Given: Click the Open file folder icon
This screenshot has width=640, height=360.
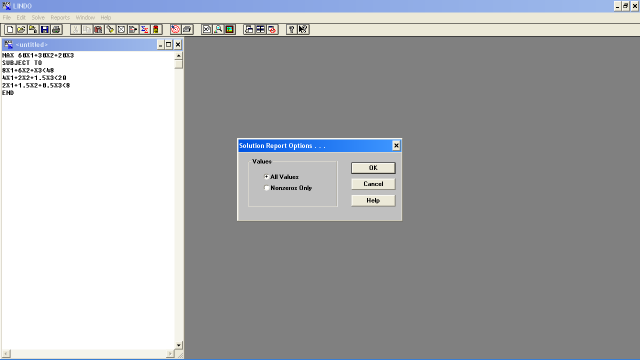Looking at the screenshot, I should tap(21, 29).
